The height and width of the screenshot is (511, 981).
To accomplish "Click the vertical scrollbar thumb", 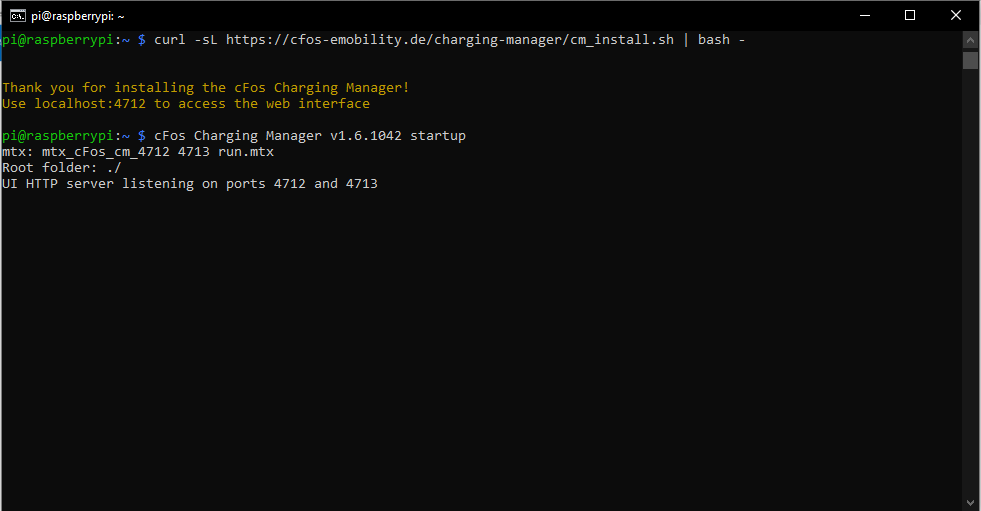I will [970, 60].
